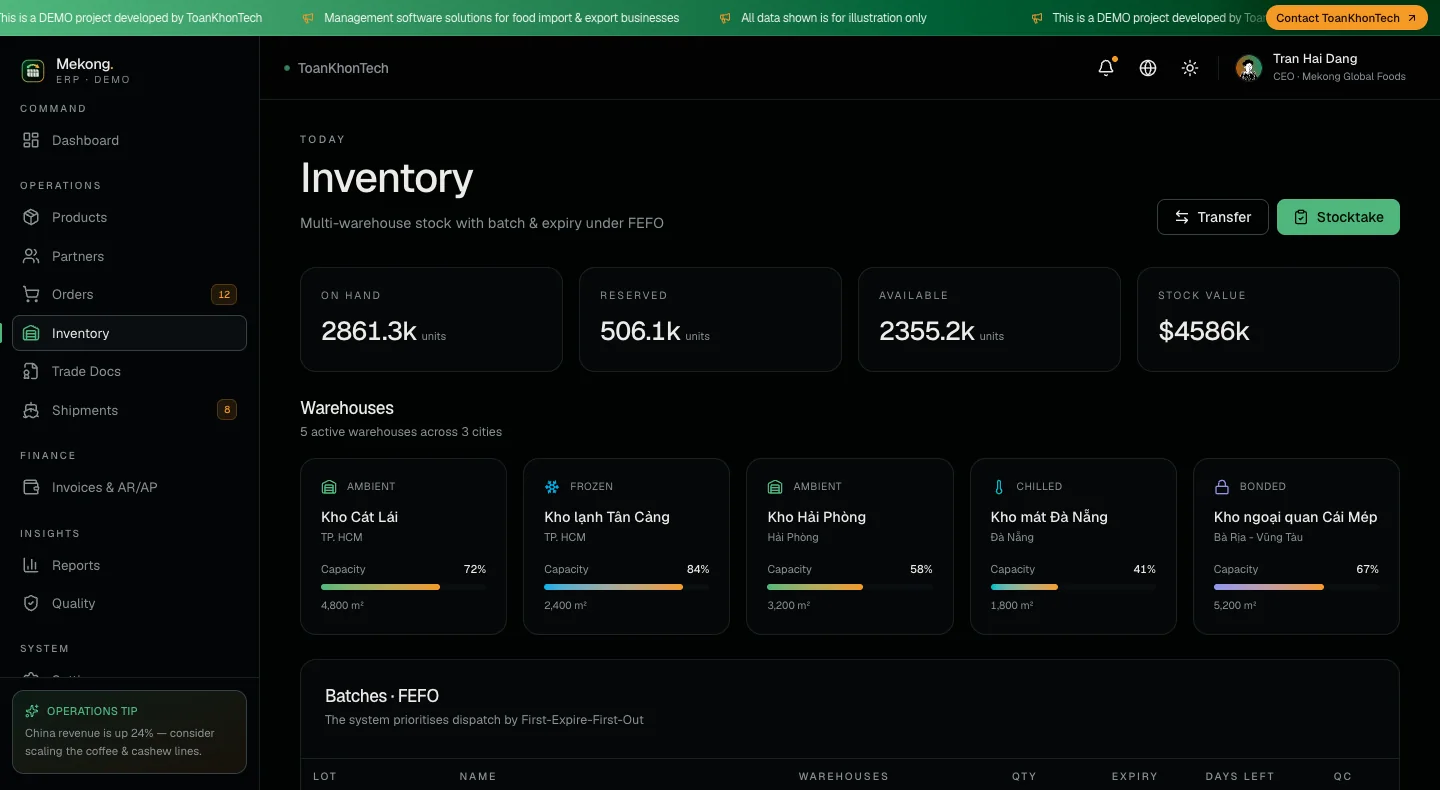Select the Inventory sidebar item

129,334
